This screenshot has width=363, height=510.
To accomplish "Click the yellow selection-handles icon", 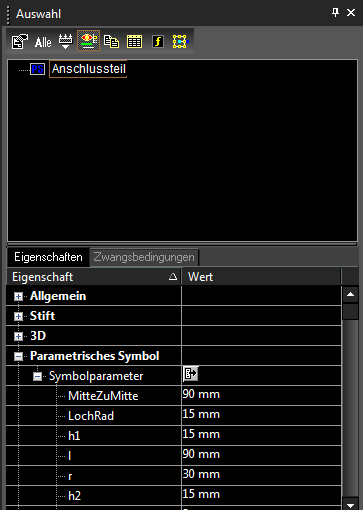I will tap(180, 42).
